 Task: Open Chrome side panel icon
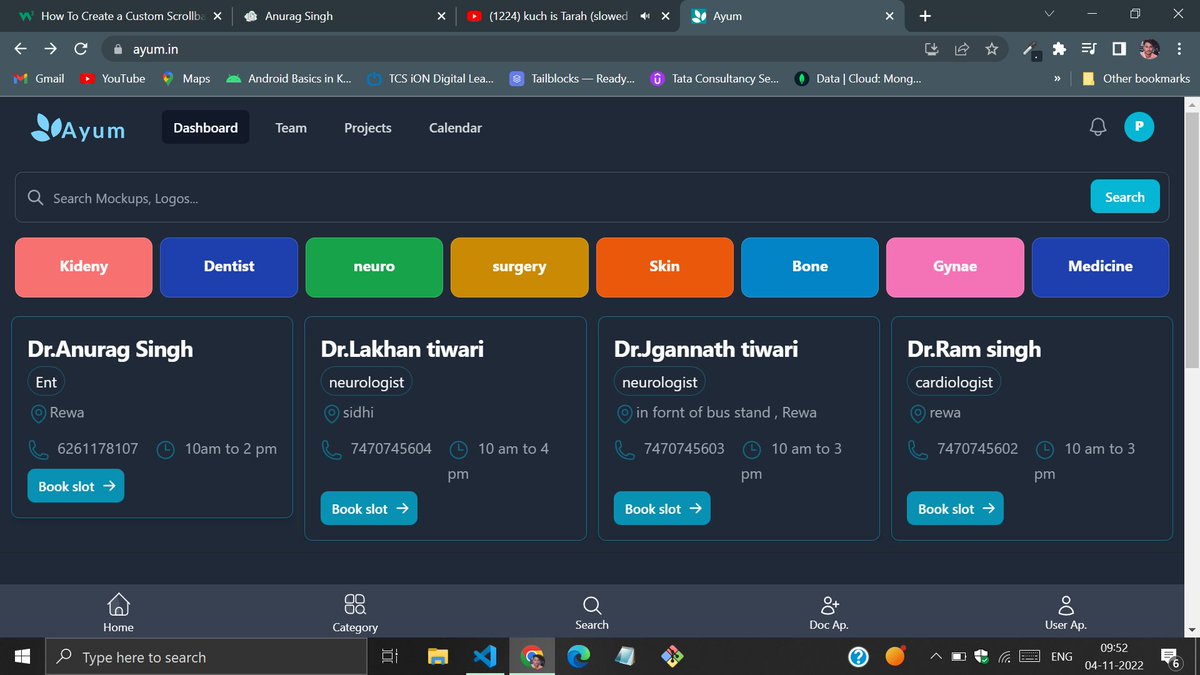tap(1119, 48)
